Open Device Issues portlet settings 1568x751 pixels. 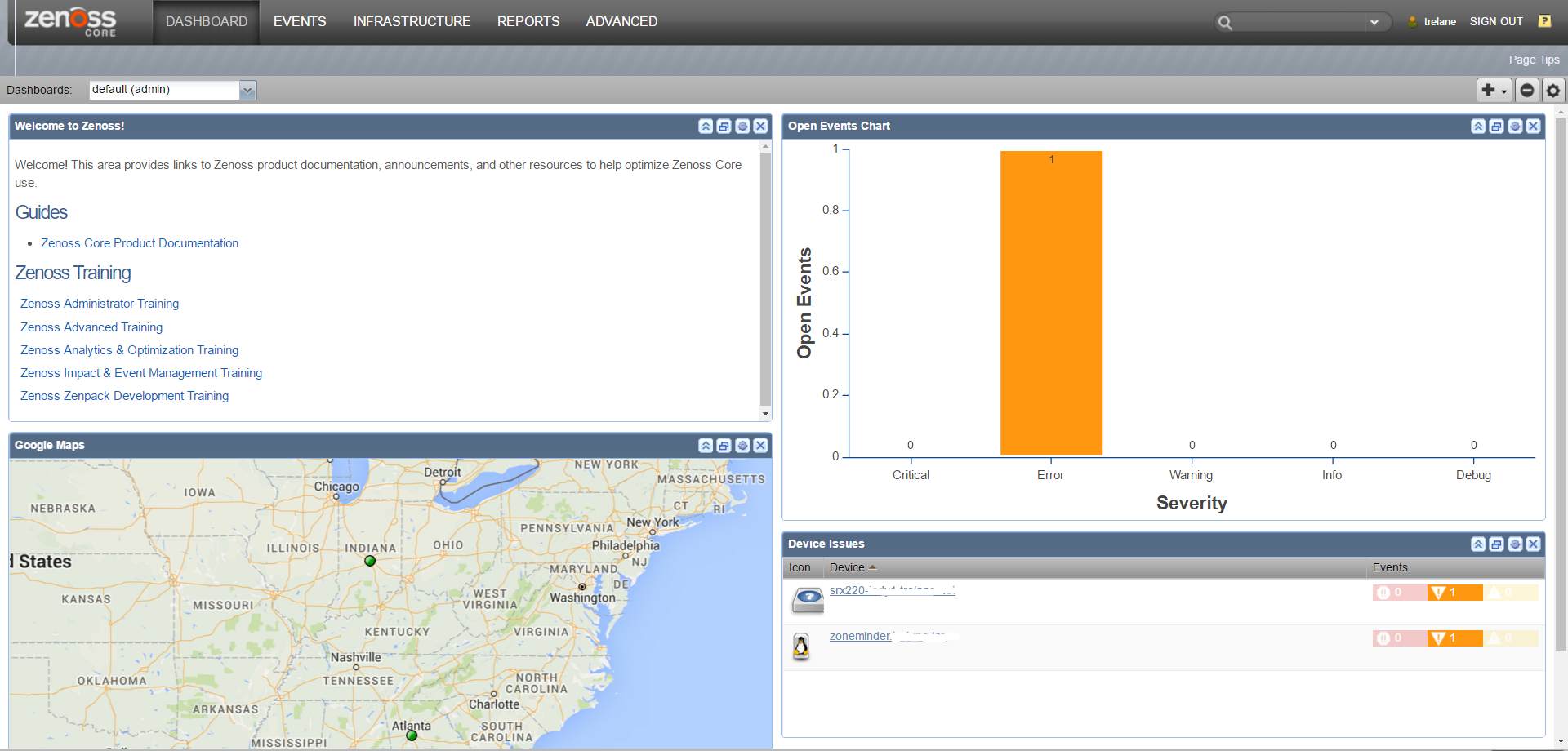tap(1515, 544)
